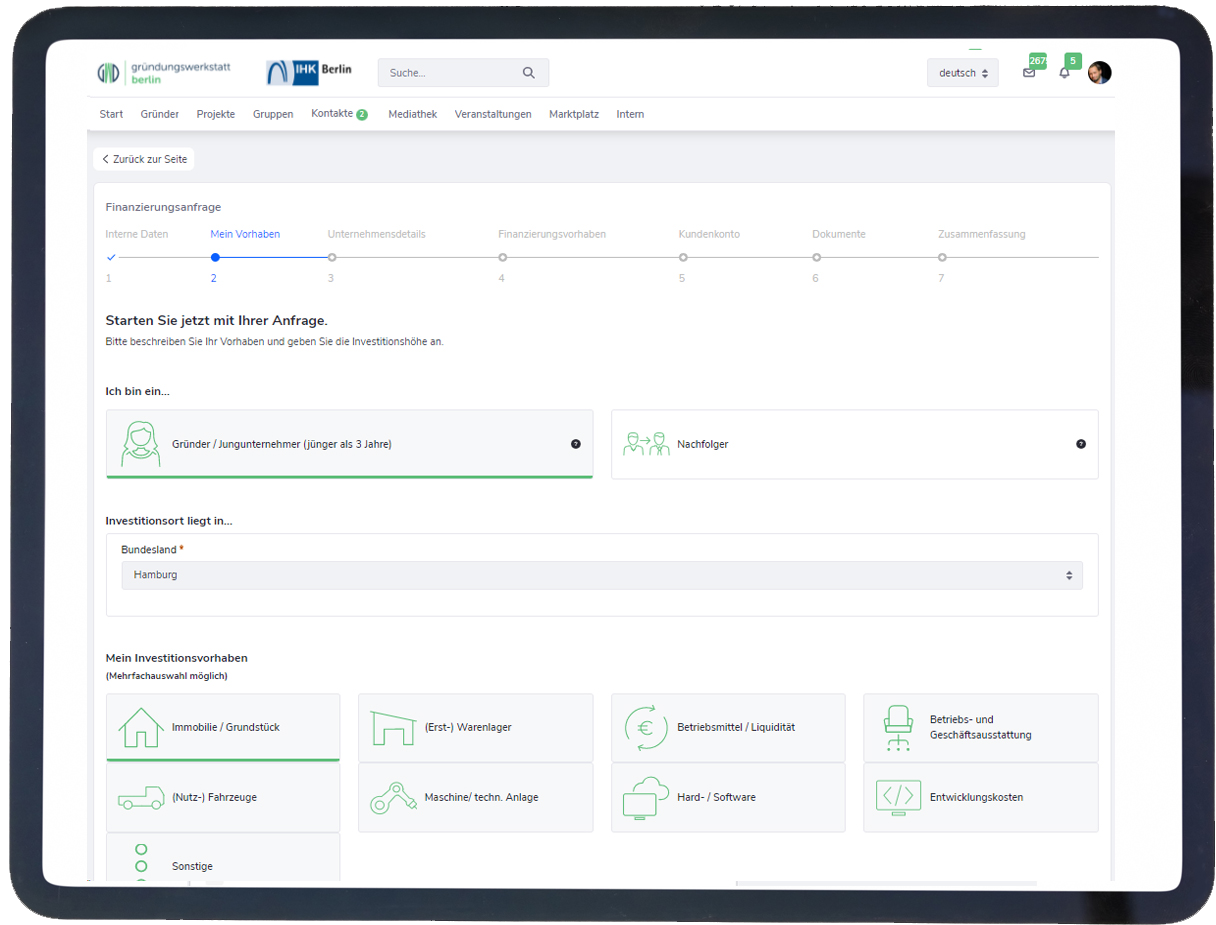Go to step Zusammenfassung

click(x=982, y=234)
